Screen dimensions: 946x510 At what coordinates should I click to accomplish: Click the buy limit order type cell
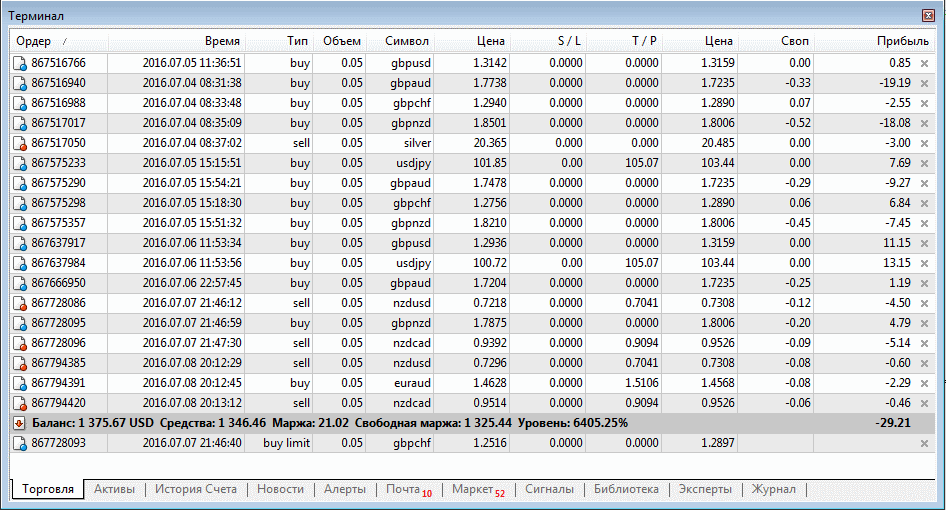pos(287,443)
